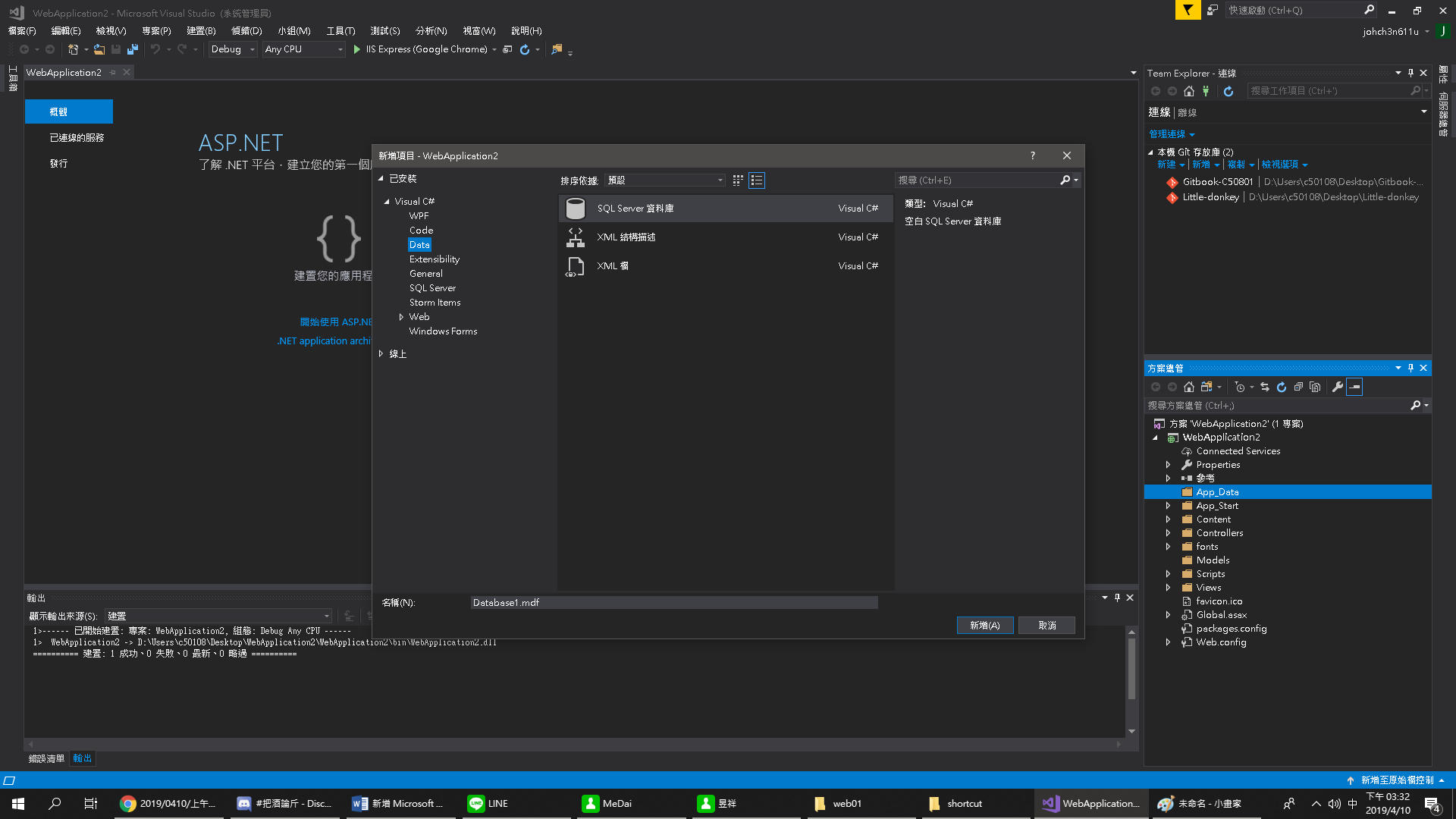Click the browser link icon next to IIS Express
1456x819 pixels.
tap(507, 49)
